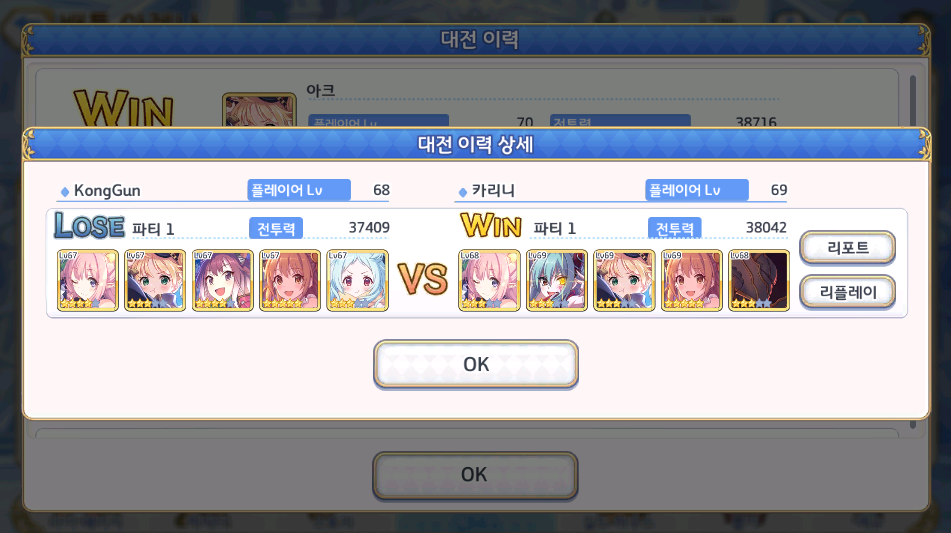Select KongGun's second blonde capped character
This screenshot has width=951, height=533.
click(x=155, y=280)
